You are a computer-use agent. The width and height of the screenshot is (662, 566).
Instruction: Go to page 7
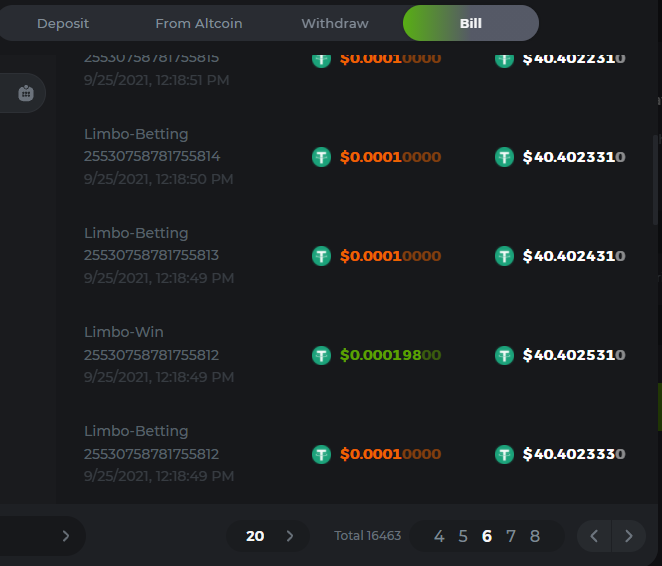pos(511,536)
